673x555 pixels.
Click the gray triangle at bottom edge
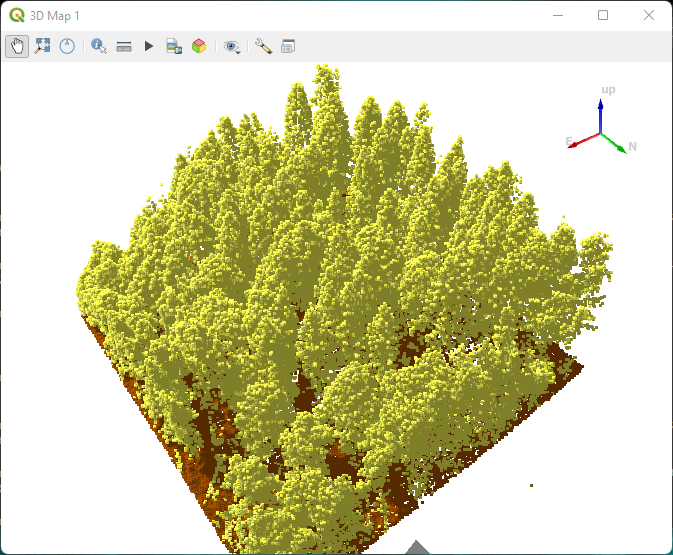[417, 547]
